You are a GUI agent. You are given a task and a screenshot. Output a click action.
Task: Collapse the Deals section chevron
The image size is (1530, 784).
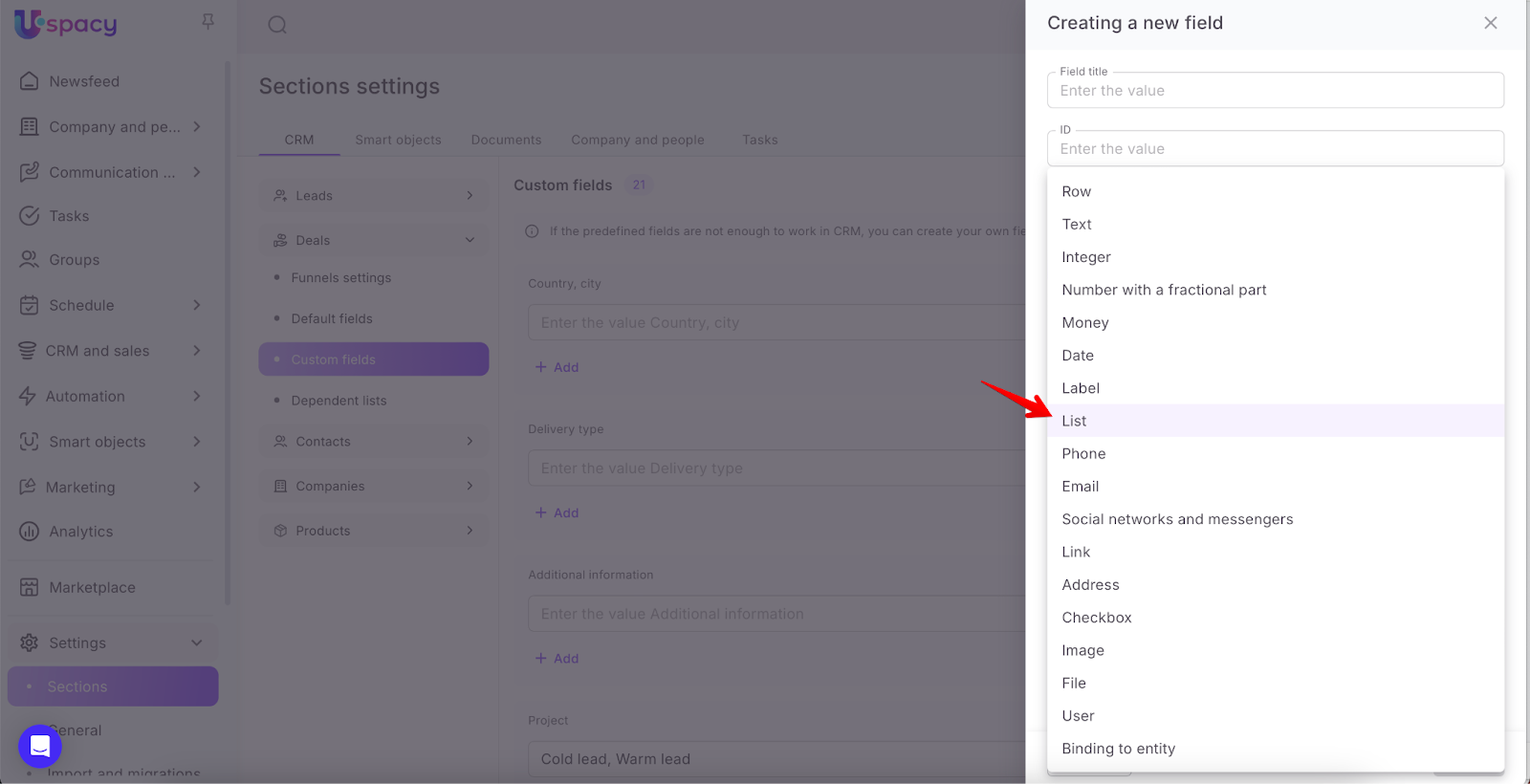pyautogui.click(x=470, y=240)
